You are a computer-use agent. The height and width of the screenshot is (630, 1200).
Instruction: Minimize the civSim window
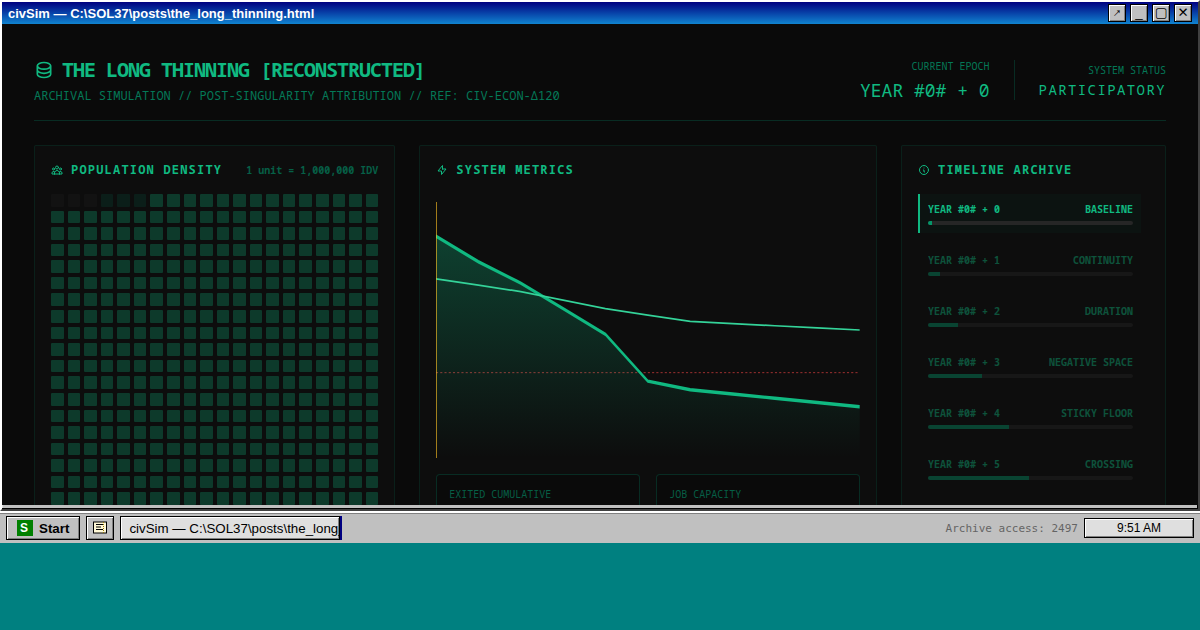1139,13
